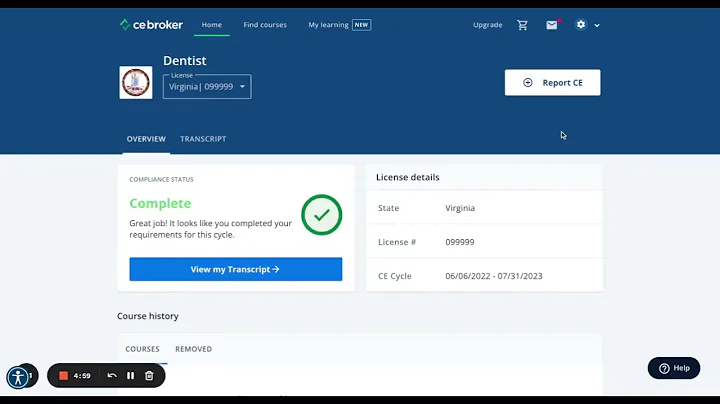Click the 4:59 recording timer
The height and width of the screenshot is (404, 720).
pos(82,376)
